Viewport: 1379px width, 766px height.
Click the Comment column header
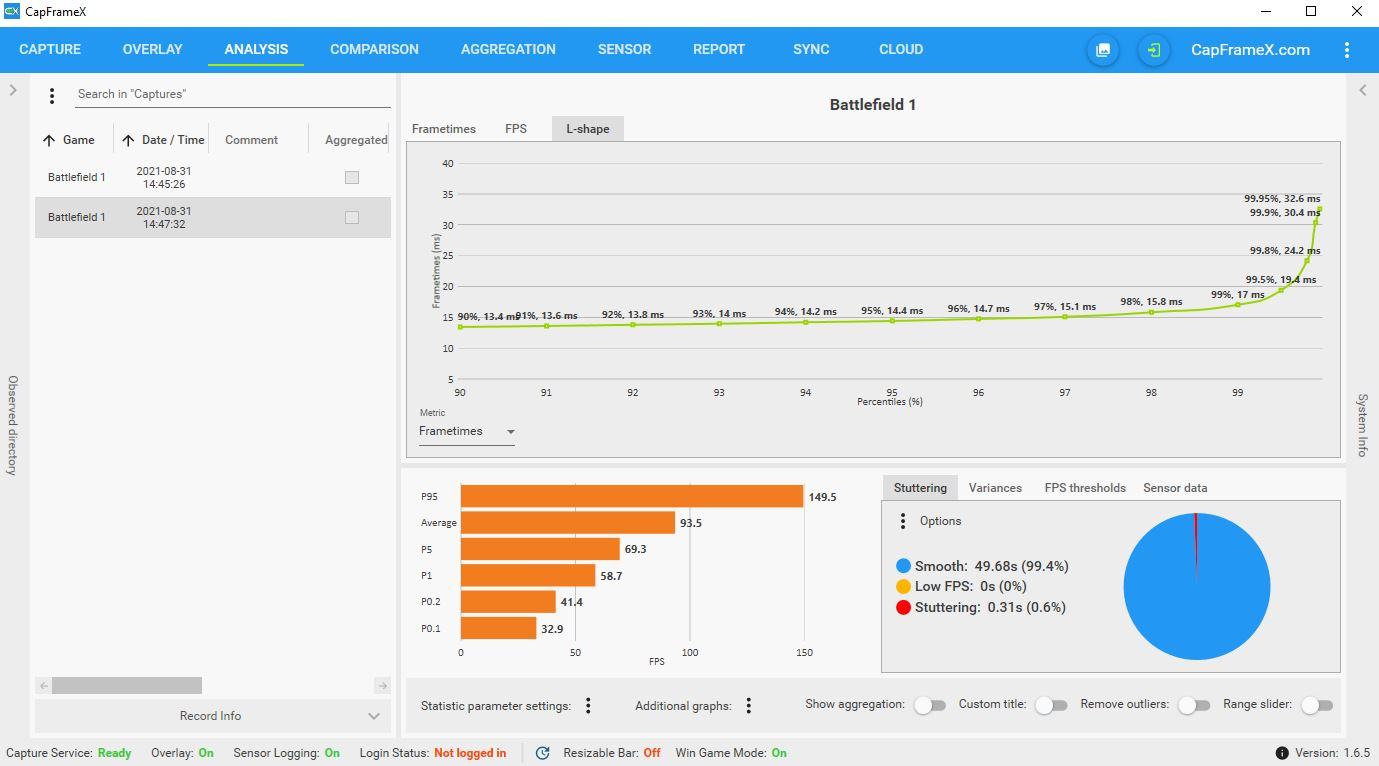pos(251,140)
